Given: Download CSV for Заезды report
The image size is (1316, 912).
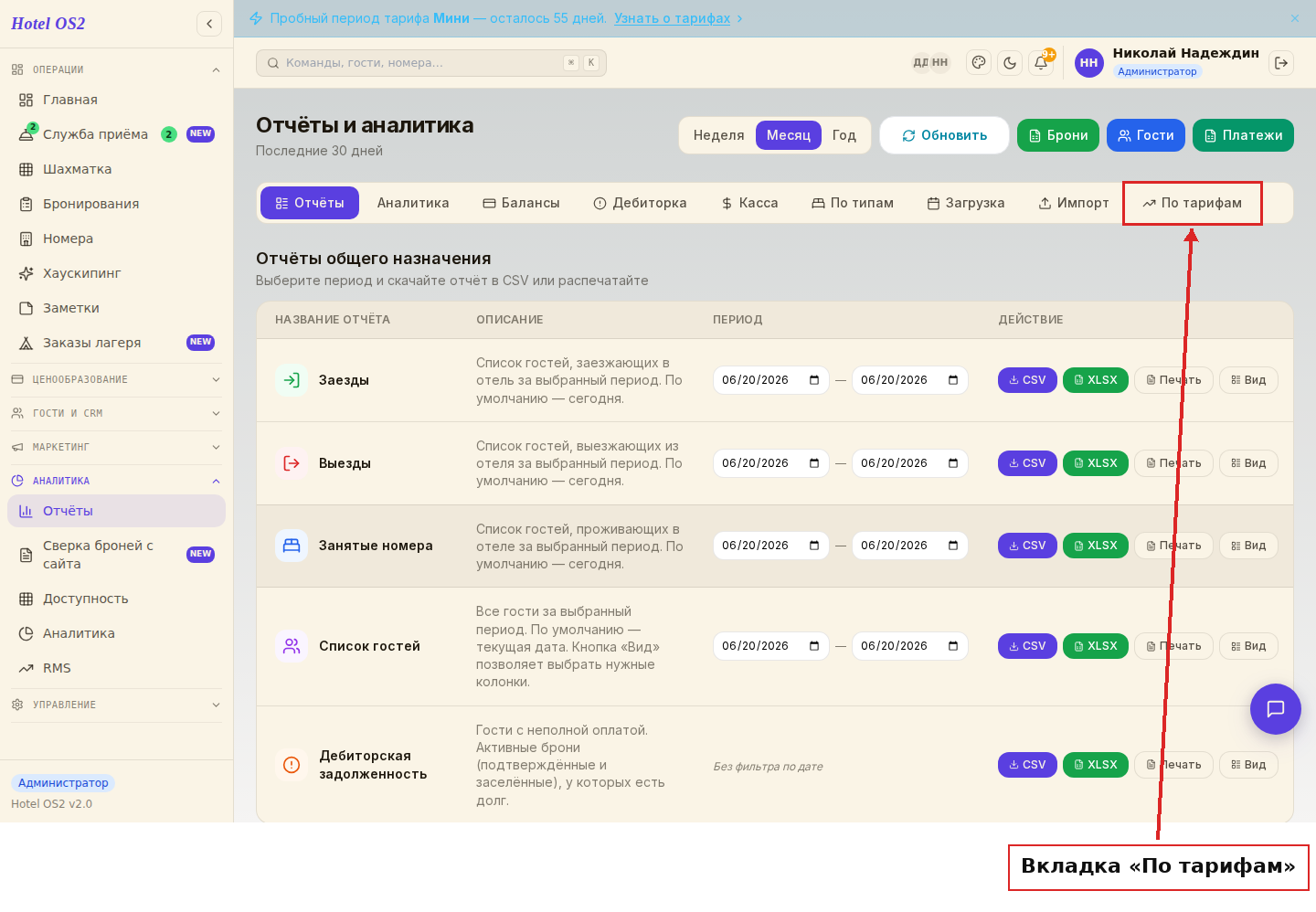Looking at the screenshot, I should pos(1027,380).
